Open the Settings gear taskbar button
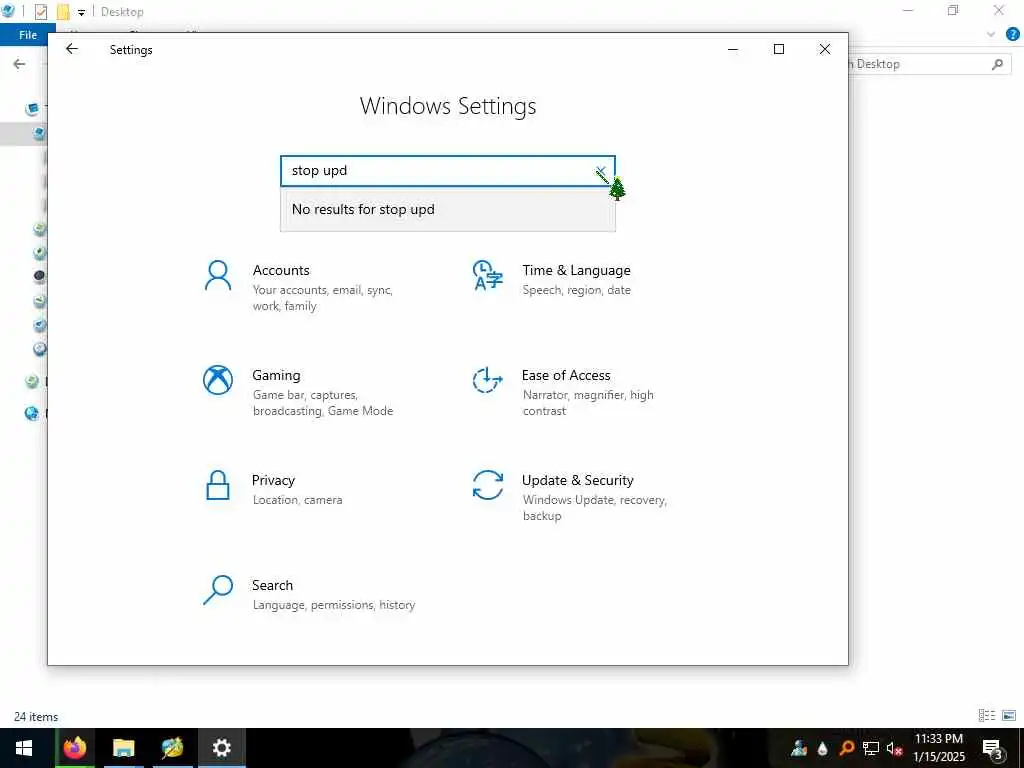Screen dimensions: 1024x768 tap(222, 748)
